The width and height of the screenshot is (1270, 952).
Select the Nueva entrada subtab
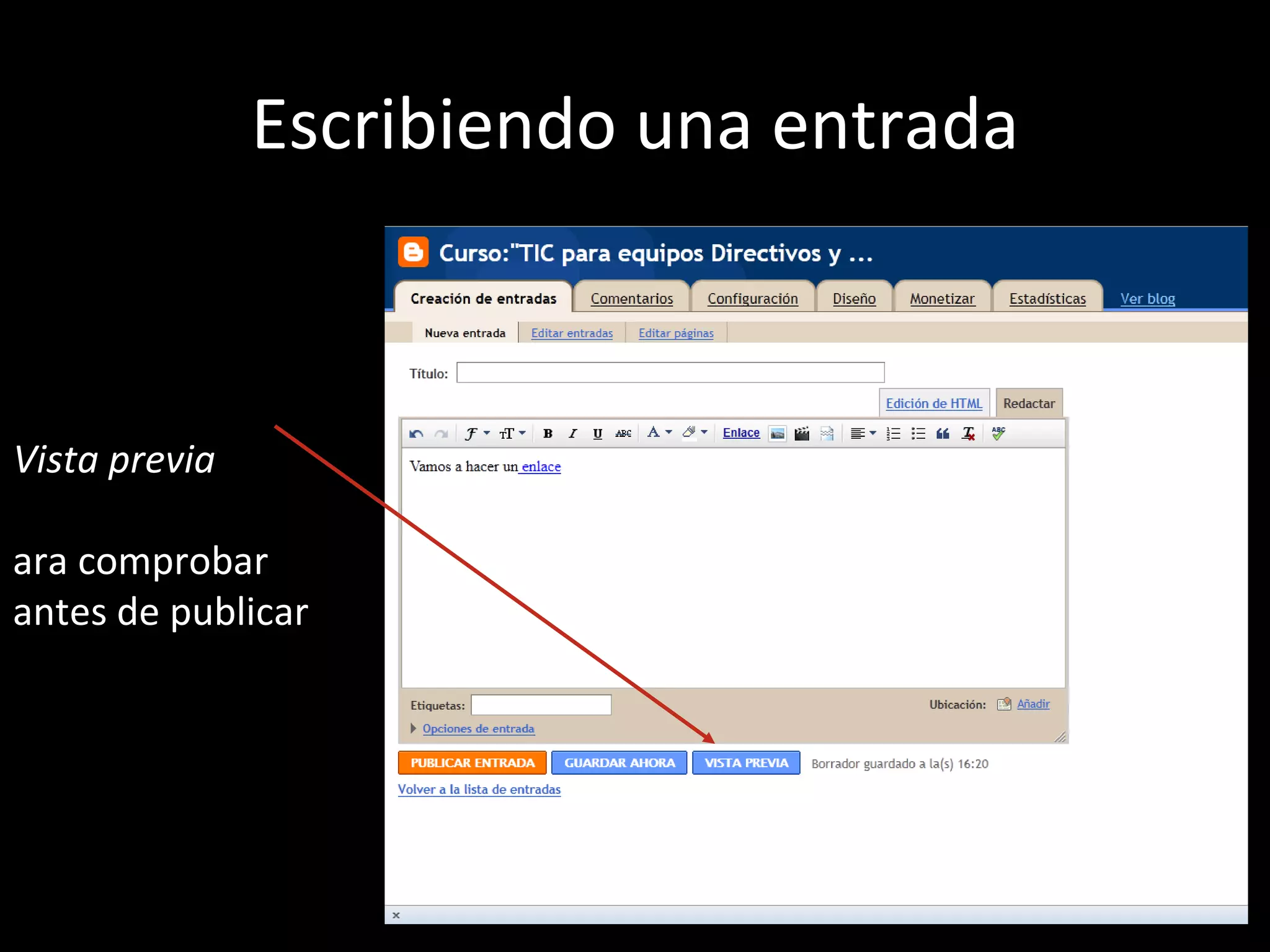pyautogui.click(x=465, y=333)
